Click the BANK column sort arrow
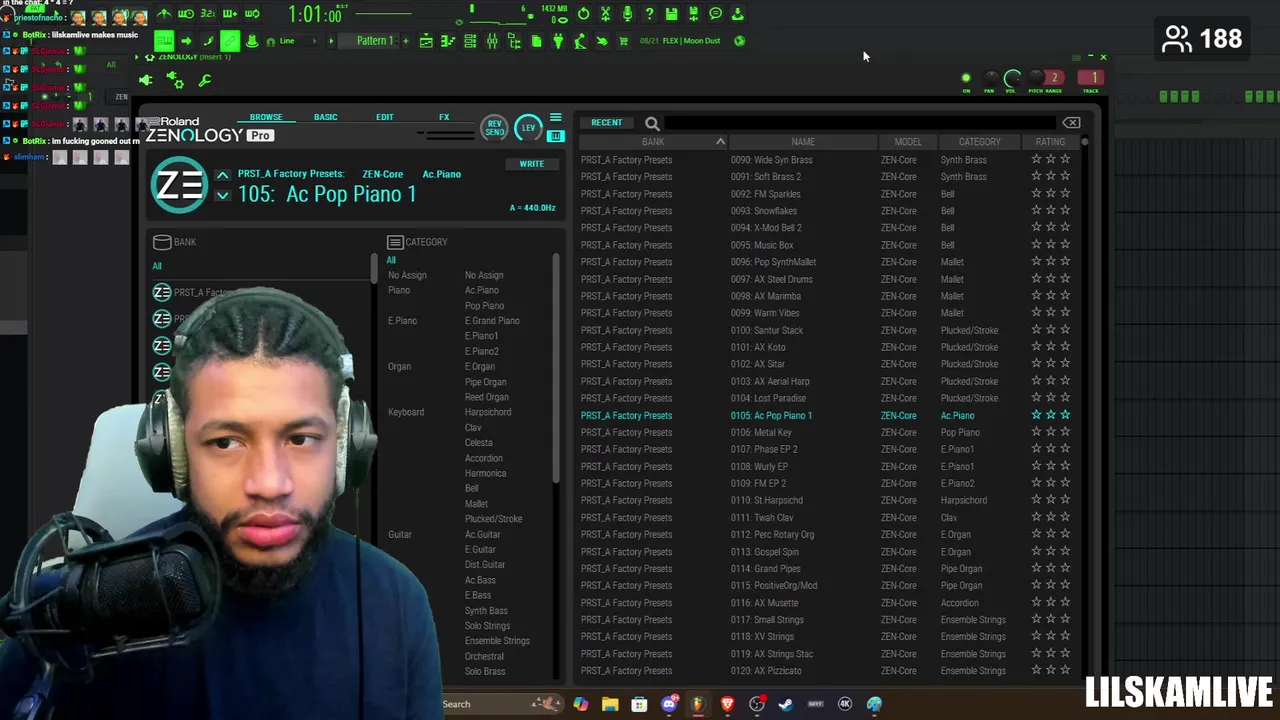This screenshot has height=720, width=1280. 720,142
